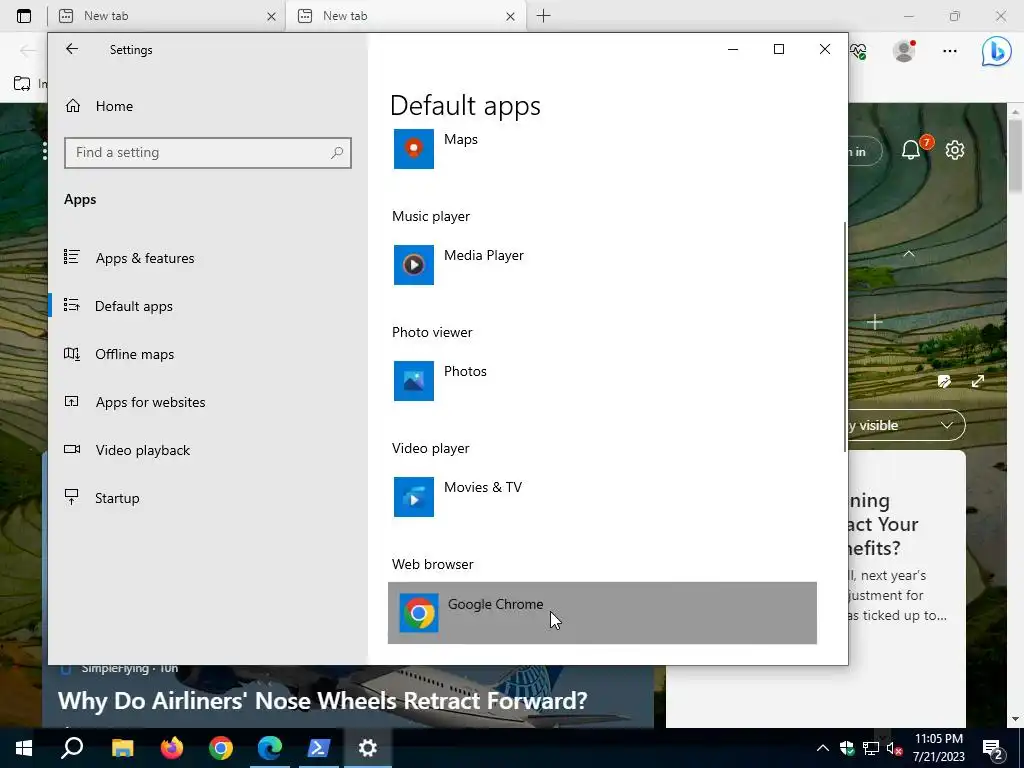Open Video playback settings

point(142,450)
